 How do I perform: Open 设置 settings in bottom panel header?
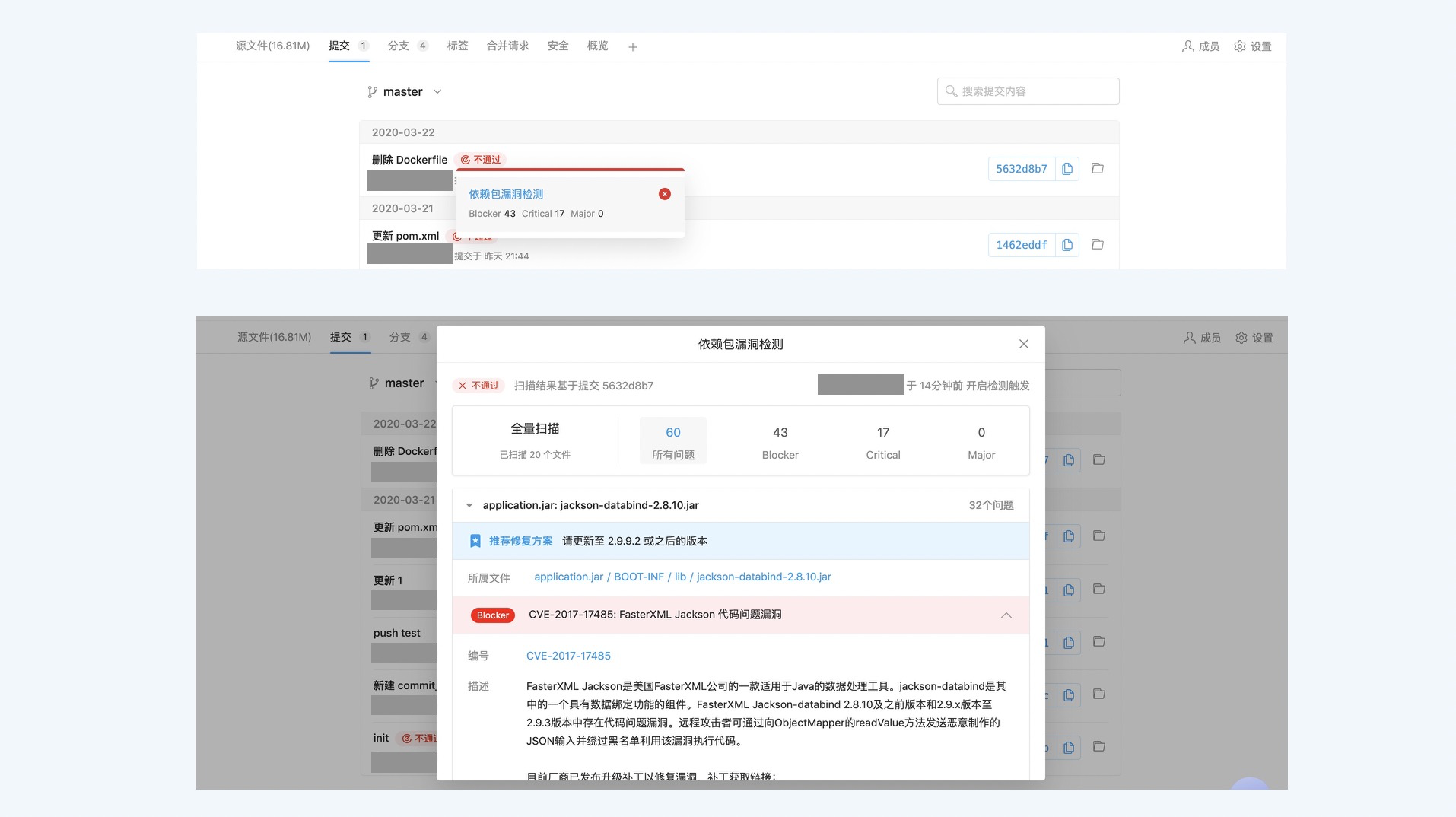coord(1254,338)
